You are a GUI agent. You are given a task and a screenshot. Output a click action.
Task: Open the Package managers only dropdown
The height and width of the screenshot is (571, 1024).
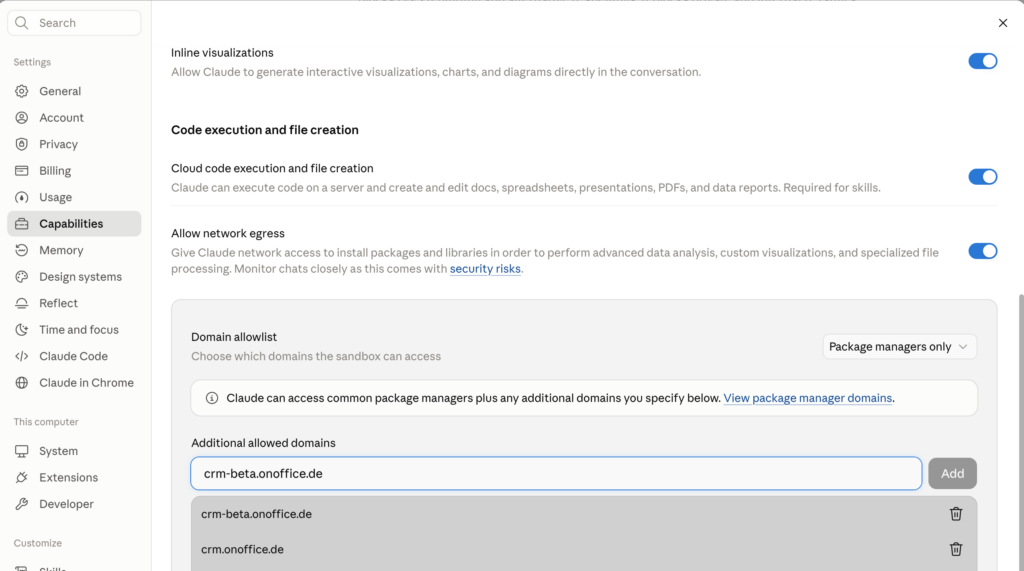pos(899,346)
